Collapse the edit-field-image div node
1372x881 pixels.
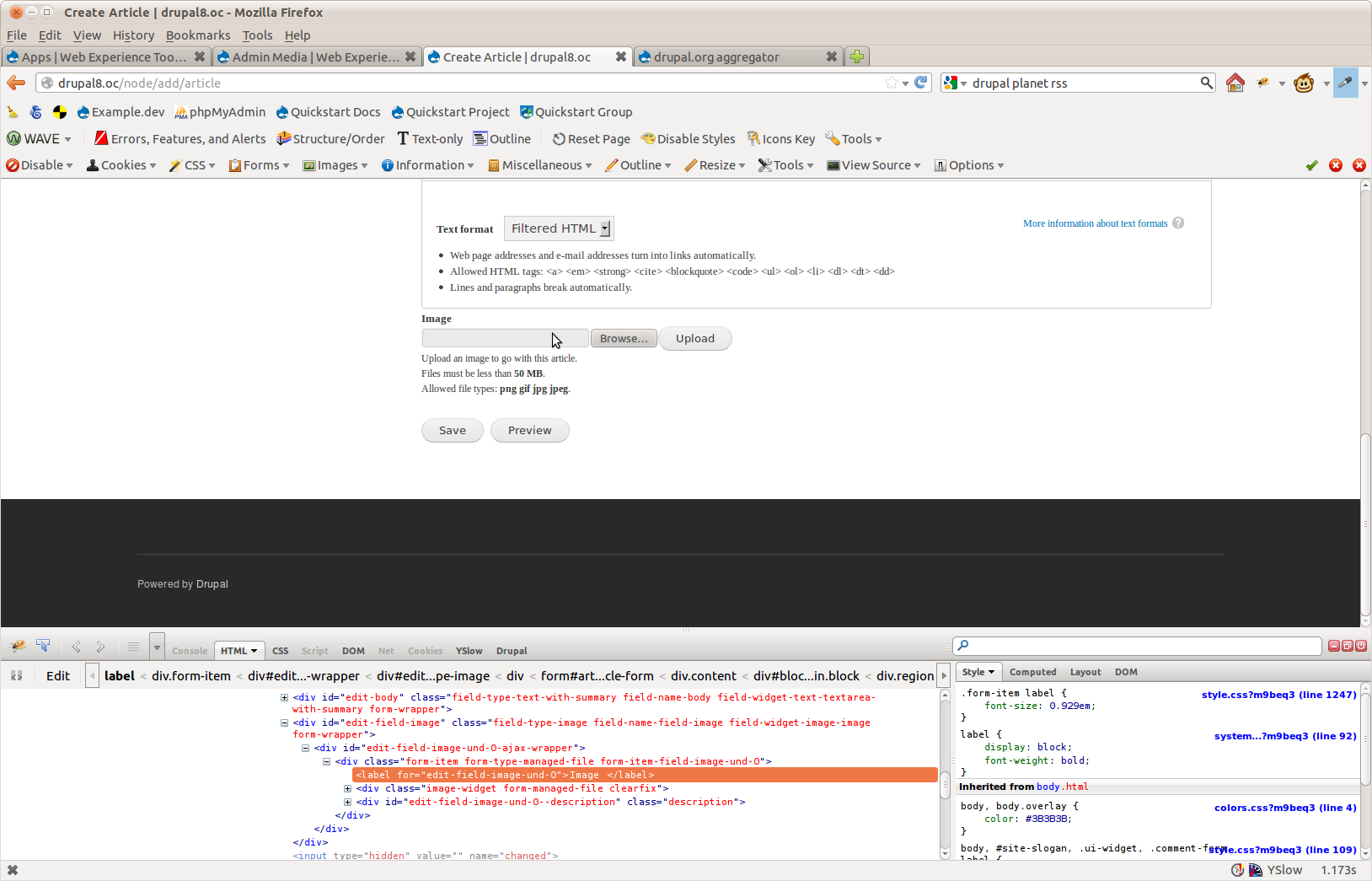click(x=284, y=723)
